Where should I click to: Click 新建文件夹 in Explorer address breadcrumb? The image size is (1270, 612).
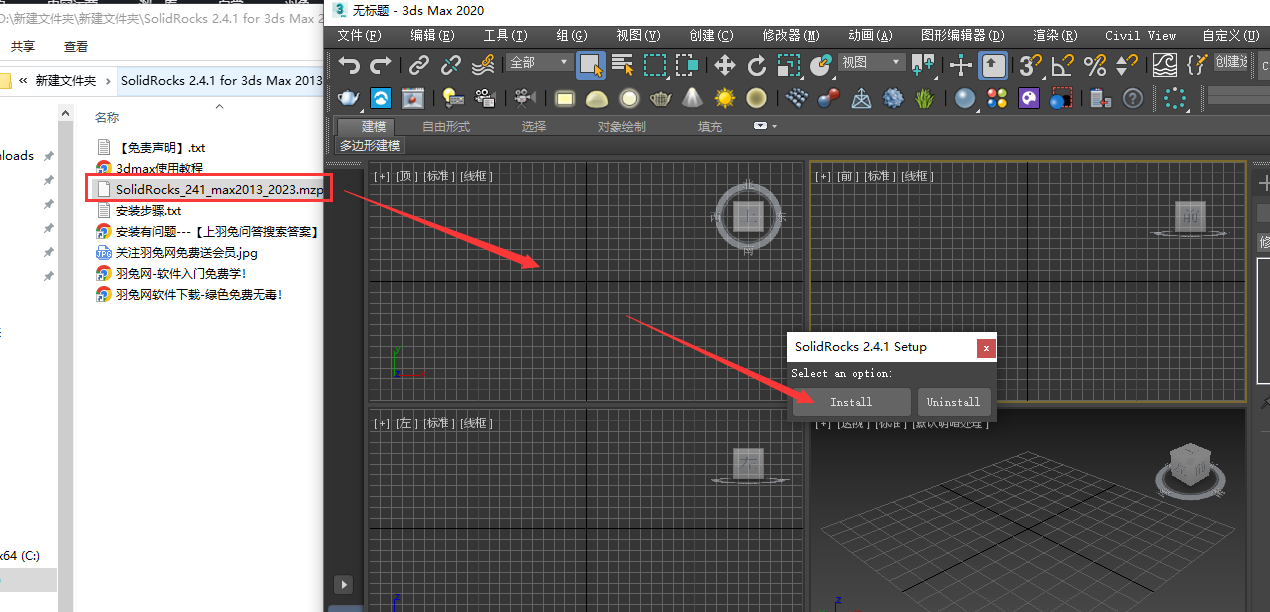click(66, 80)
